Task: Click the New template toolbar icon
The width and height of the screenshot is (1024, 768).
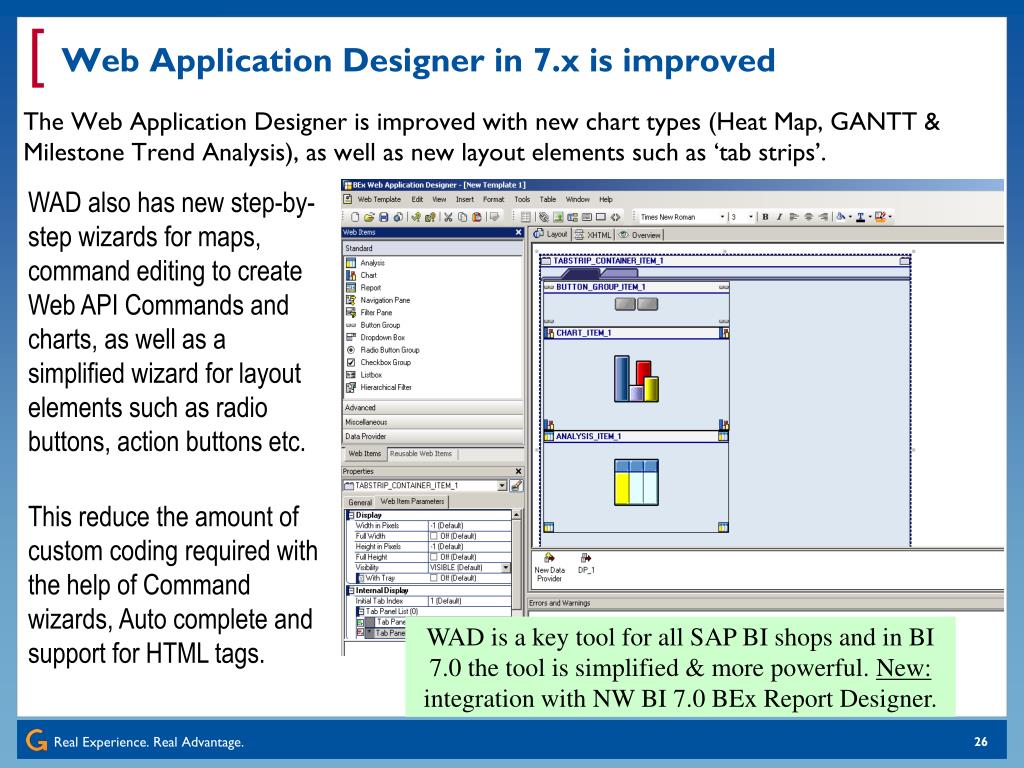Action: pyautogui.click(x=355, y=217)
